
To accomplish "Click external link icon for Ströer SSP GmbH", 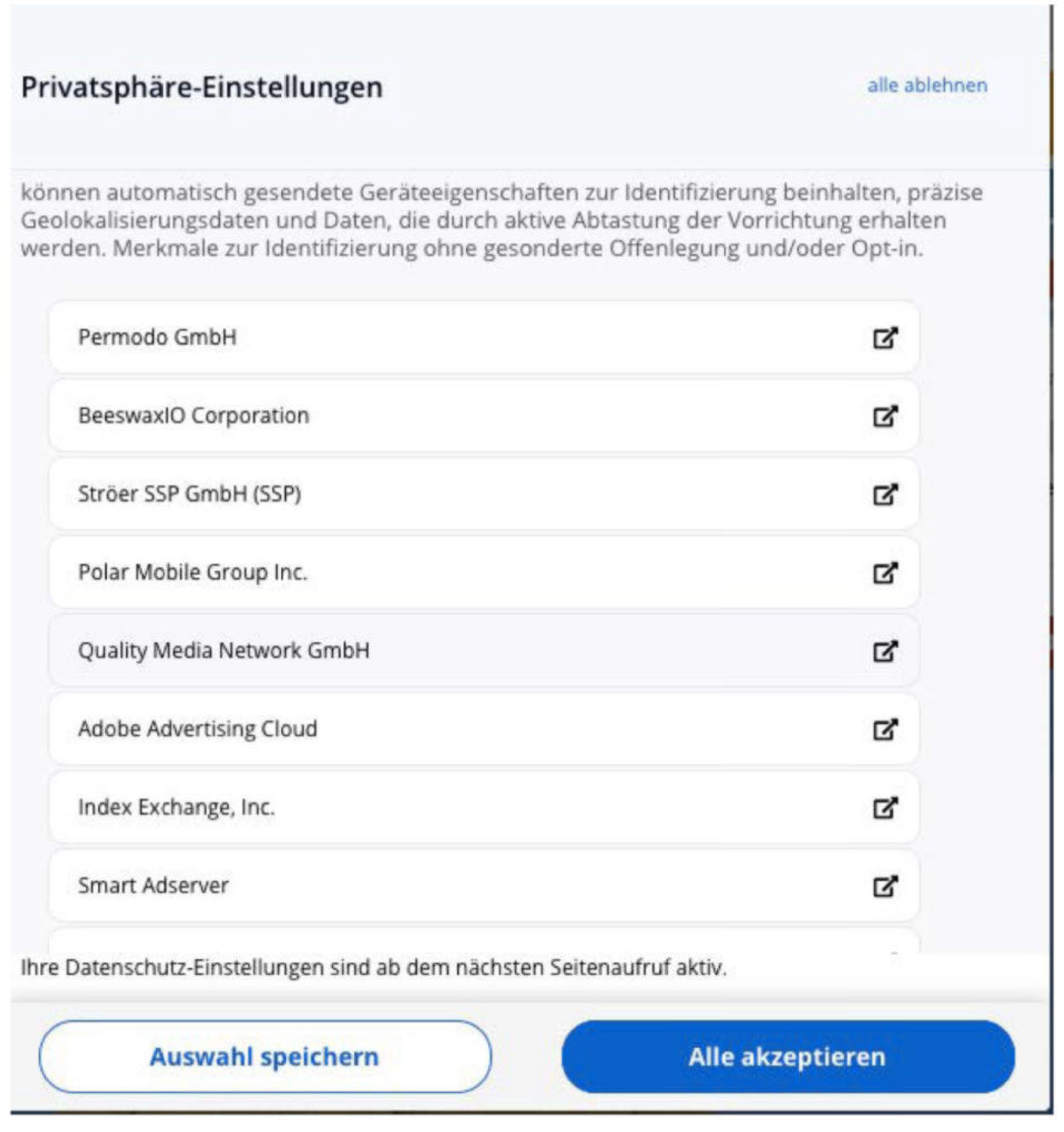I will 885,494.
